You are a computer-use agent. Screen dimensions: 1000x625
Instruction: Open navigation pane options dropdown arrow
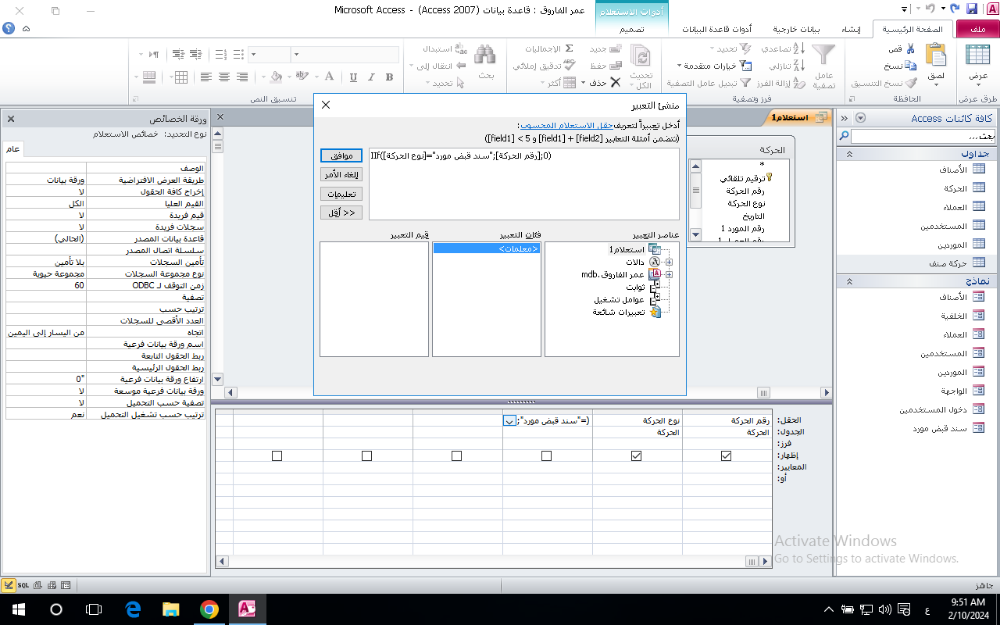point(860,118)
